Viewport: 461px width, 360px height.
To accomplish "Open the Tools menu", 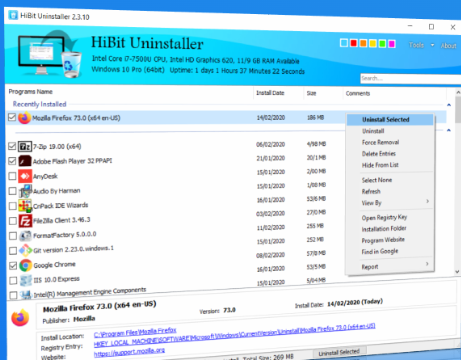I will click(416, 45).
